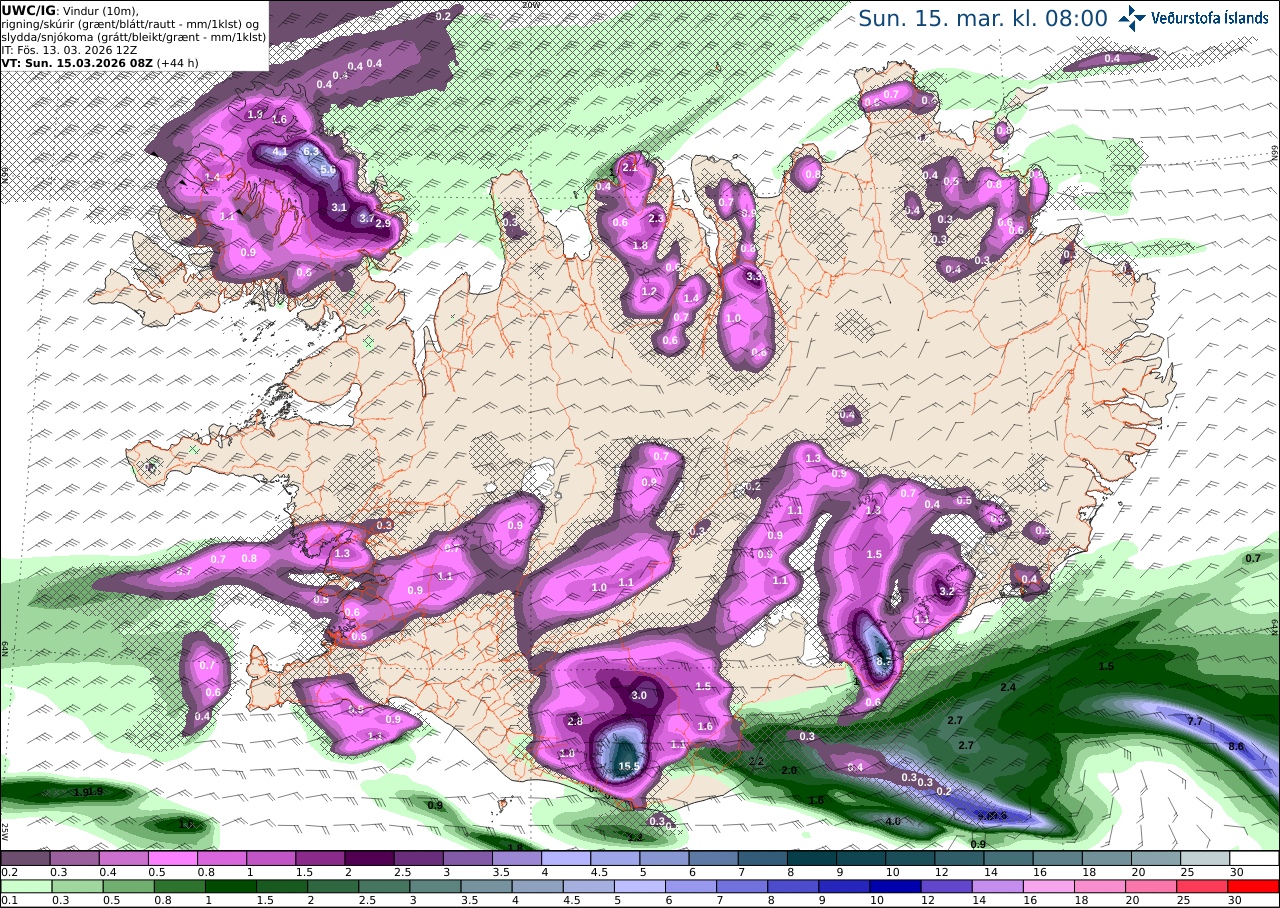This screenshot has height=908, width=1280.
Task: Click the 4.1 value over Westfjords
Action: click(280, 152)
